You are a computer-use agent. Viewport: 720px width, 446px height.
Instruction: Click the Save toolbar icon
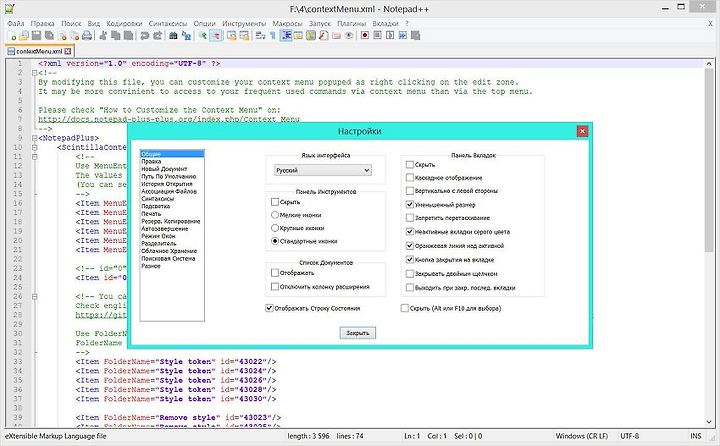pyautogui.click(x=36, y=35)
